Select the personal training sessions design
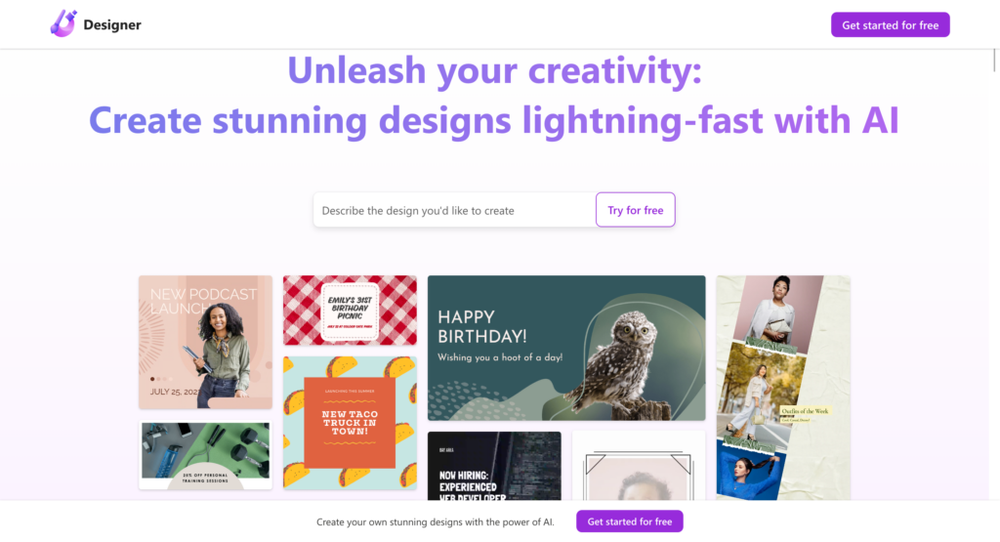 click(x=205, y=455)
